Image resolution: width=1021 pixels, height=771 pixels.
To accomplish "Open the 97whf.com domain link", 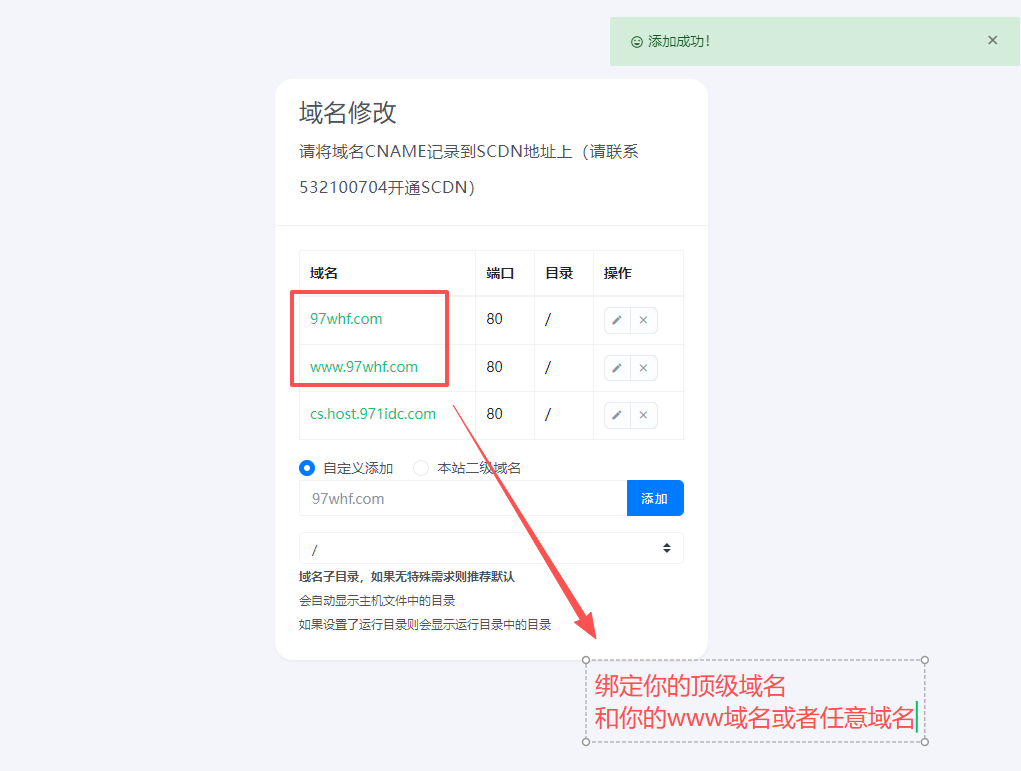I will pos(346,319).
